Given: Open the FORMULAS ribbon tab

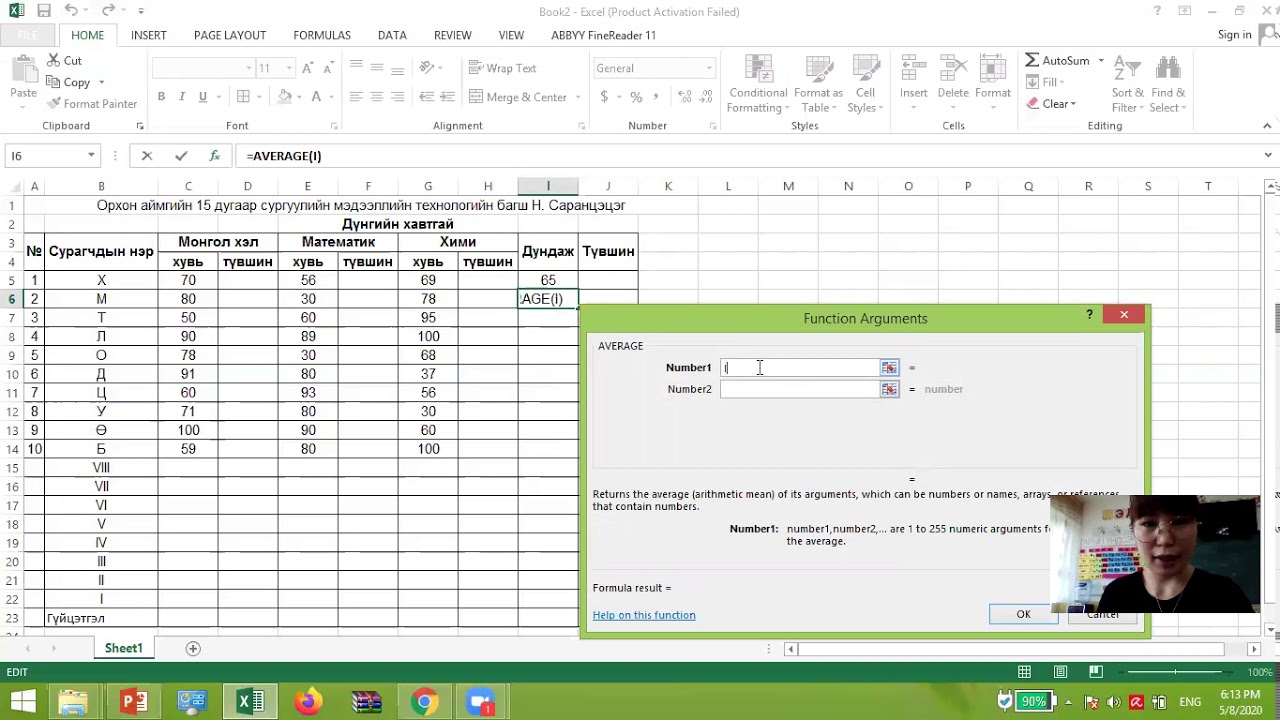Looking at the screenshot, I should pyautogui.click(x=322, y=35).
